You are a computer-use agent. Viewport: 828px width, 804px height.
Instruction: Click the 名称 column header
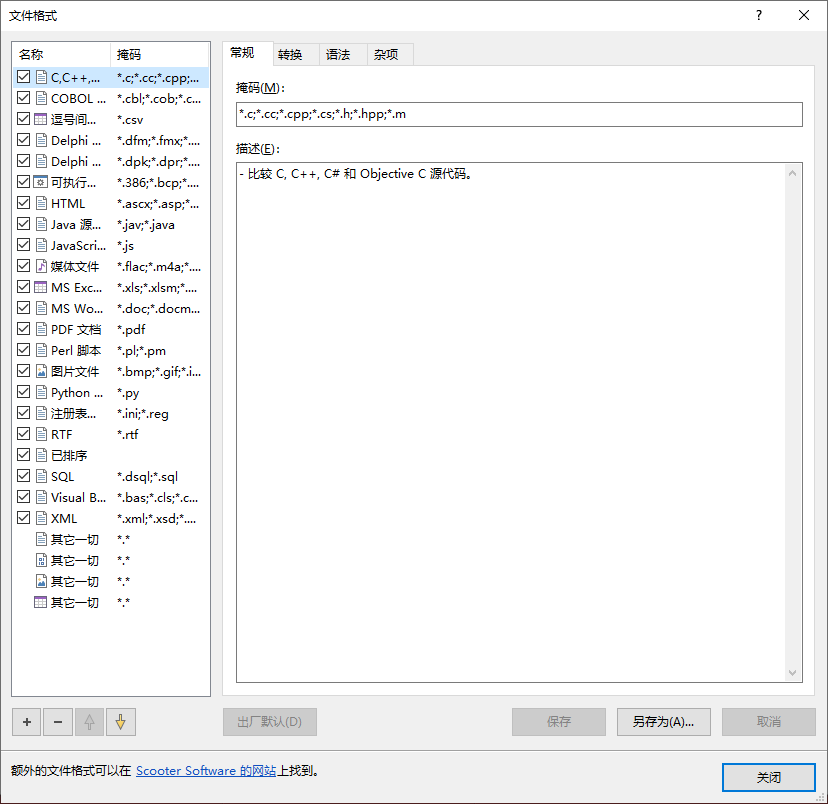[x=61, y=54]
